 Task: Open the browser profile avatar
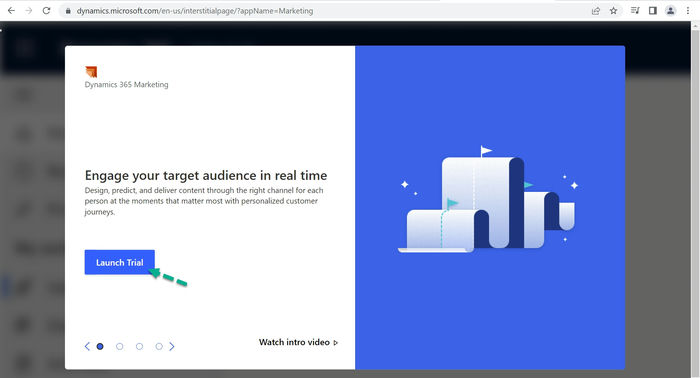[x=671, y=11]
